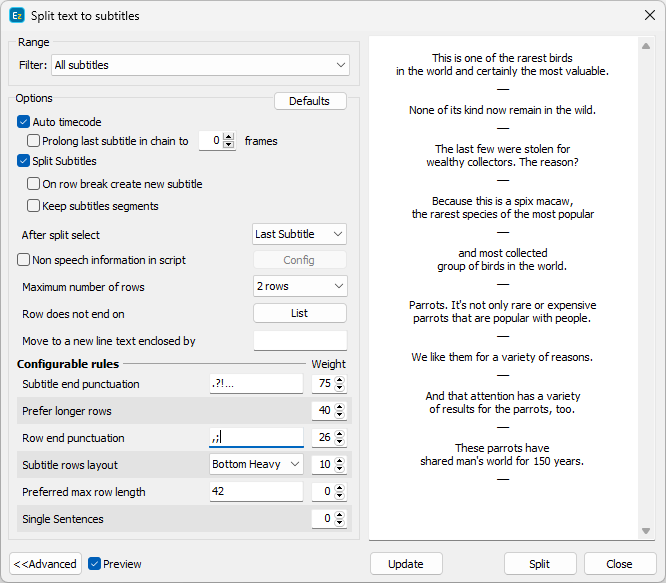Increase the Subtitle end punctuation weight
The width and height of the screenshot is (666, 583).
tap(341, 380)
